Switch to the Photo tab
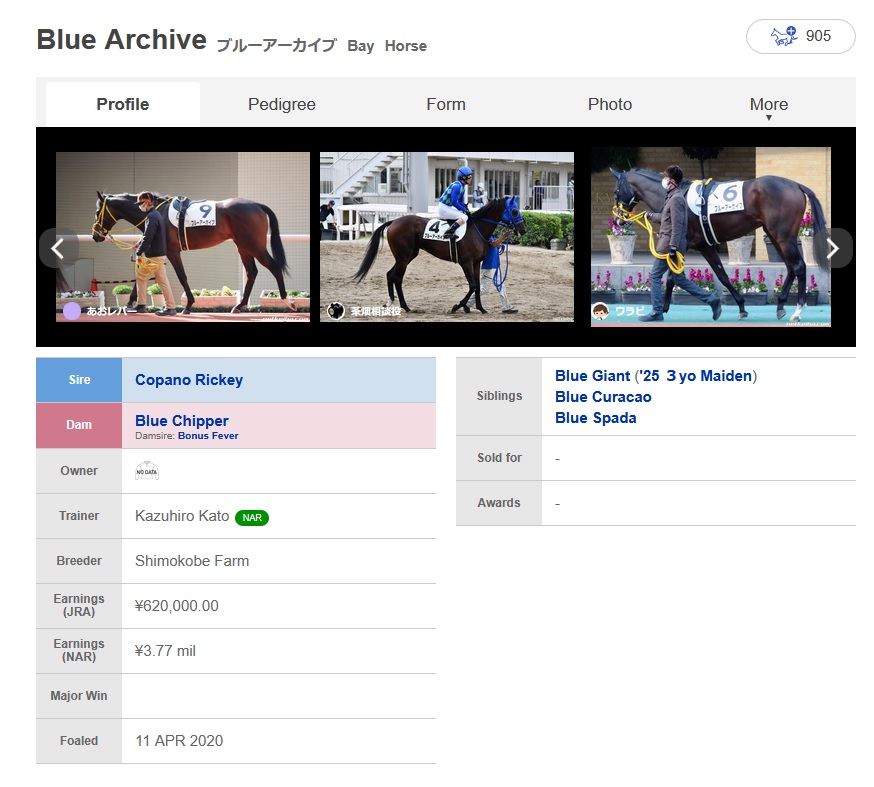The height and width of the screenshot is (787, 874). [610, 104]
